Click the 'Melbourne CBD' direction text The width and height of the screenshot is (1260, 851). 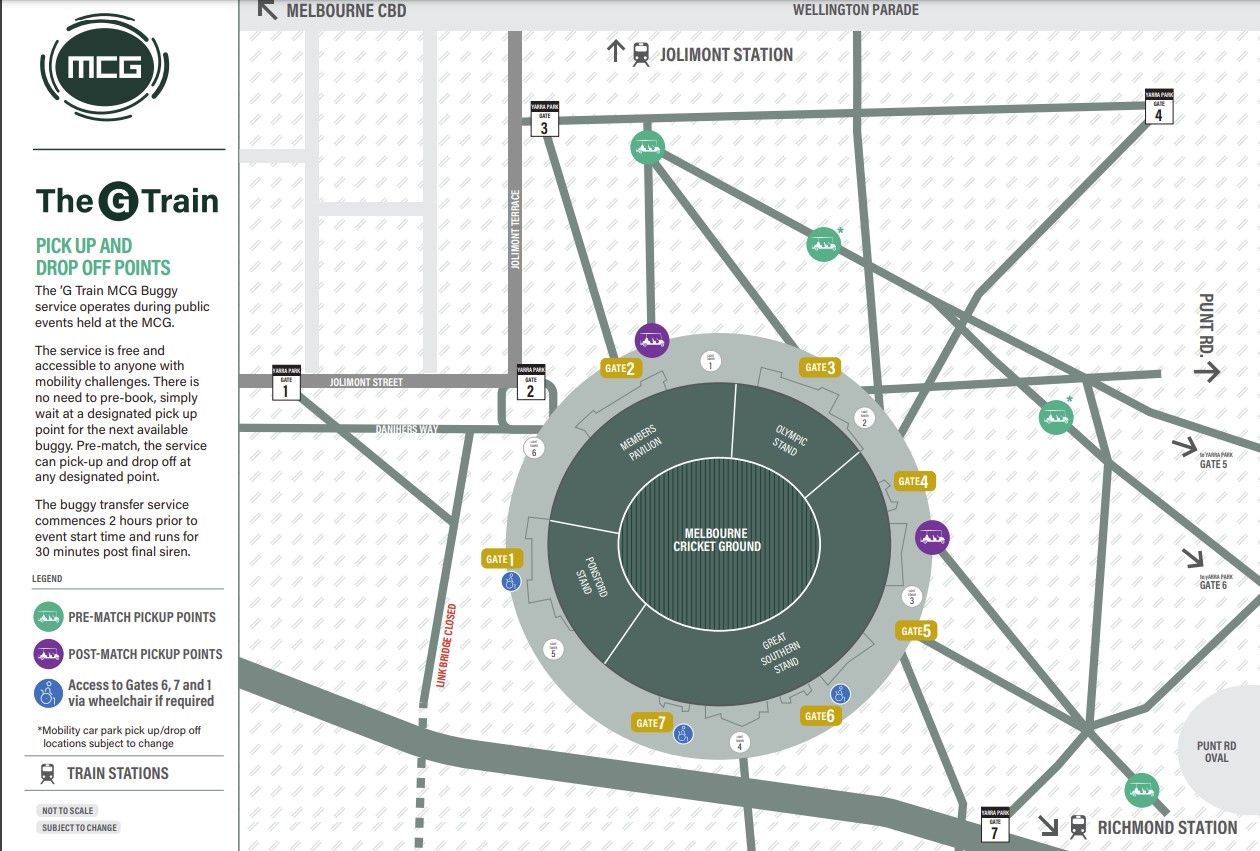(x=347, y=10)
